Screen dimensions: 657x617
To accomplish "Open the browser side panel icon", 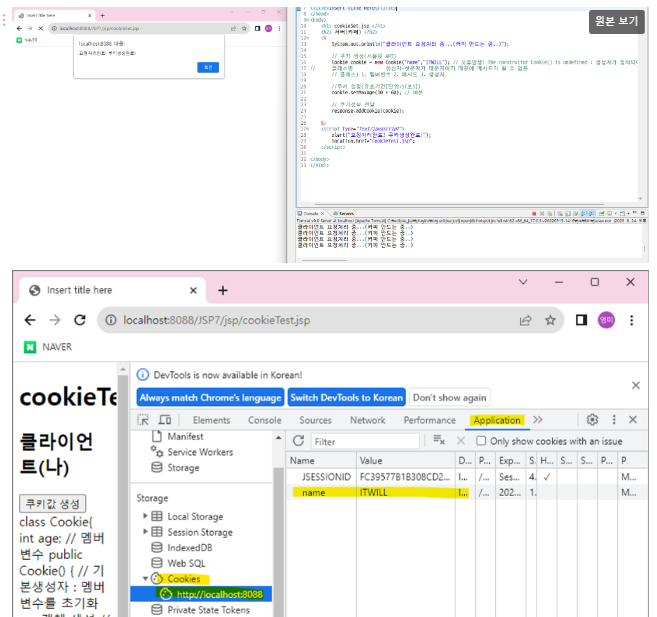I will (x=581, y=320).
